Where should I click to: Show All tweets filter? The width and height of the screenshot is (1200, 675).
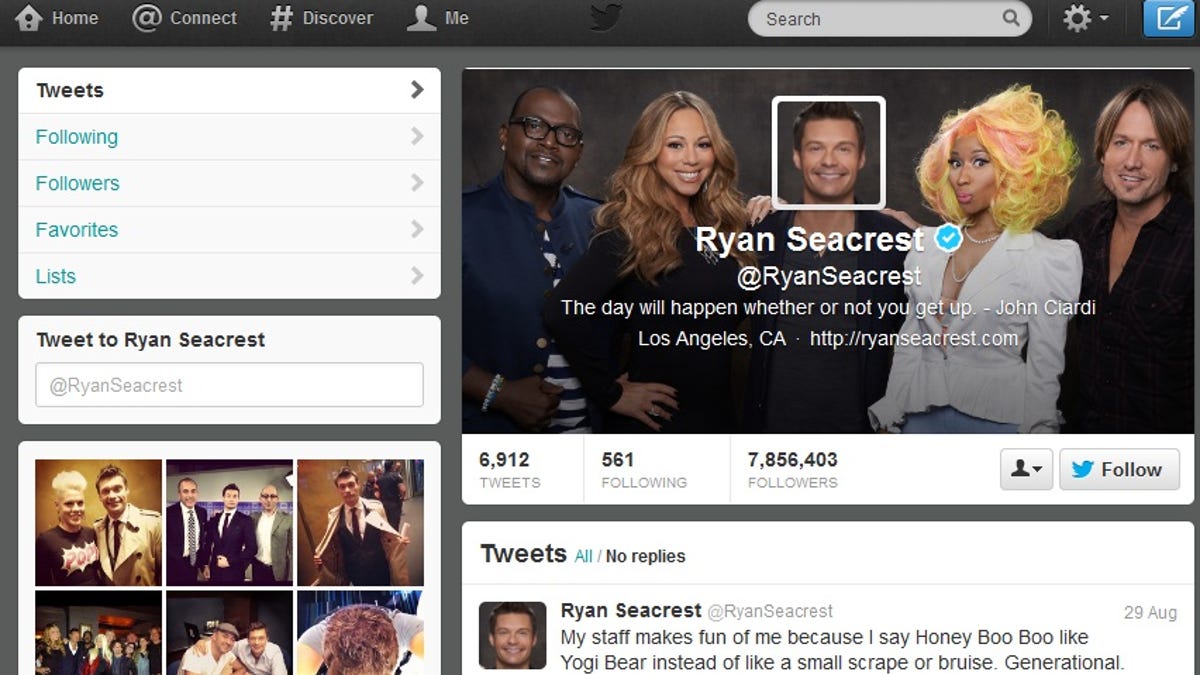(x=583, y=556)
